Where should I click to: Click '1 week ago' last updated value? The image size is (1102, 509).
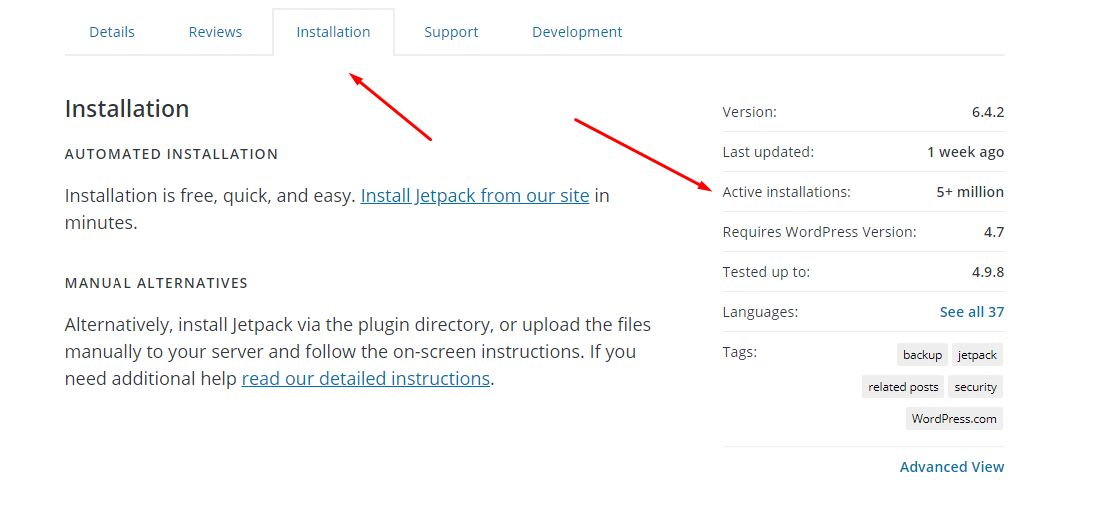(x=966, y=152)
